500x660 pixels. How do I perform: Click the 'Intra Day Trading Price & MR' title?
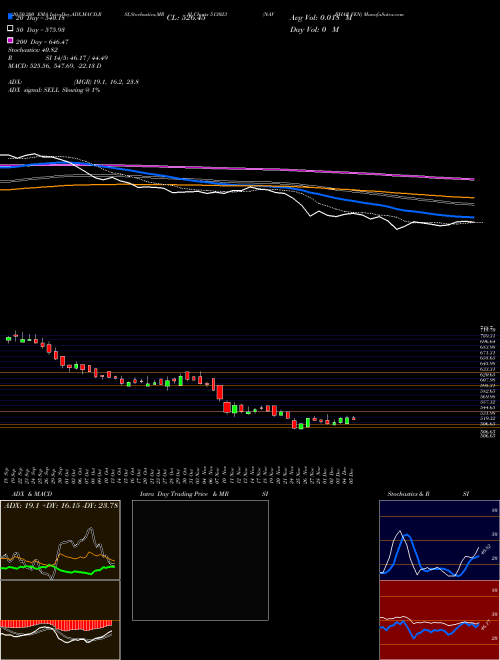pos(184,494)
